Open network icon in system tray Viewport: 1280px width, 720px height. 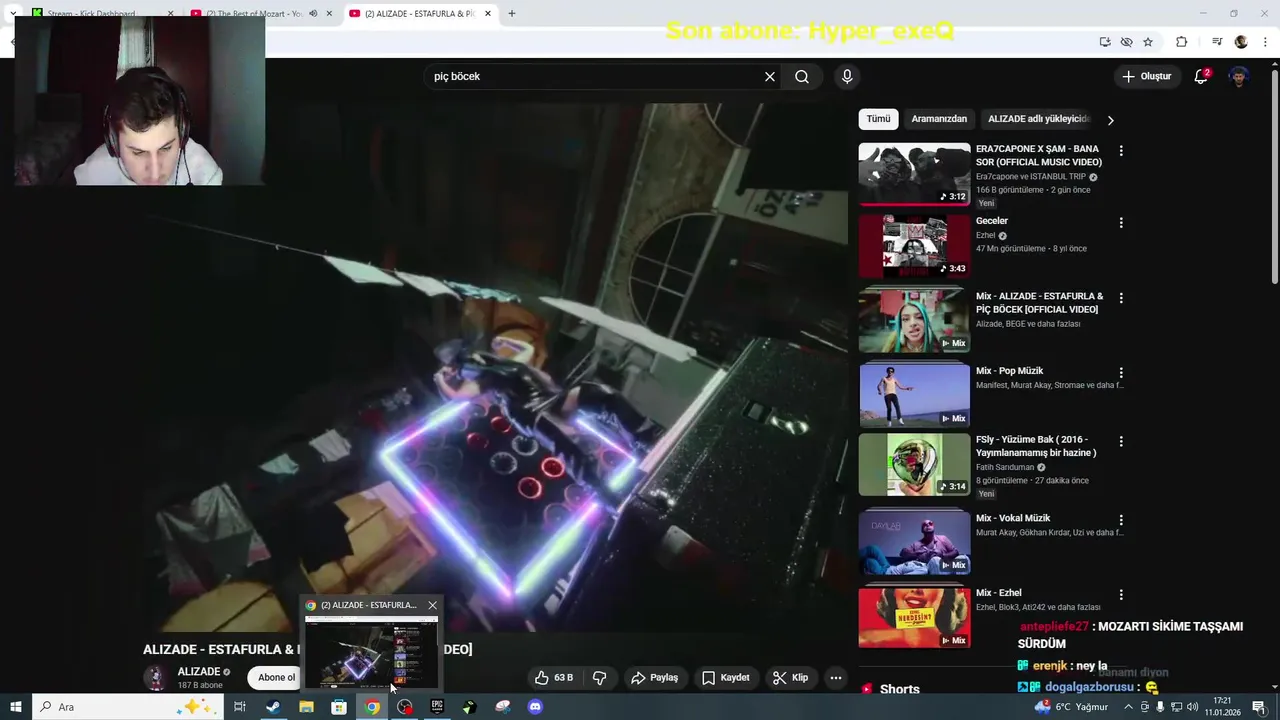[1177, 707]
